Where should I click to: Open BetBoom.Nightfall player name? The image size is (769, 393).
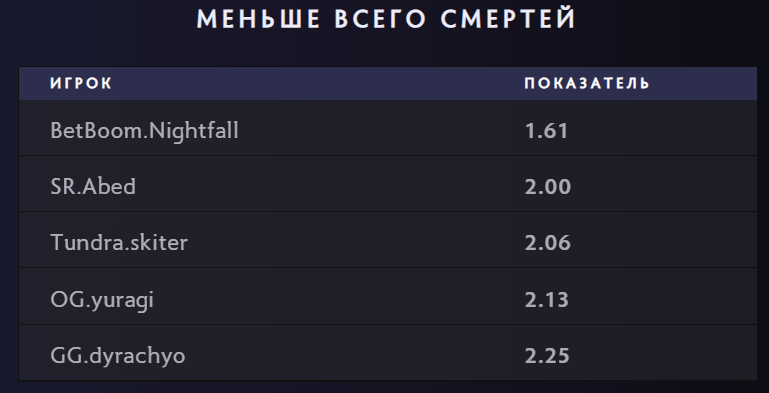point(144,131)
